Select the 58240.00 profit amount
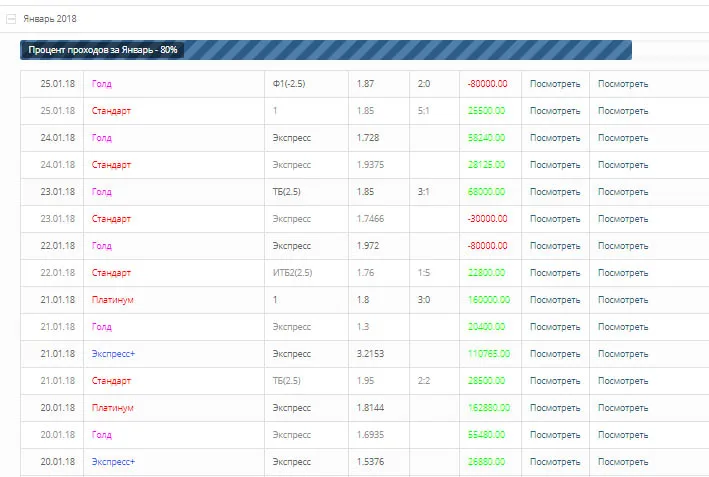Screen dimensions: 709x477 pos(487,138)
